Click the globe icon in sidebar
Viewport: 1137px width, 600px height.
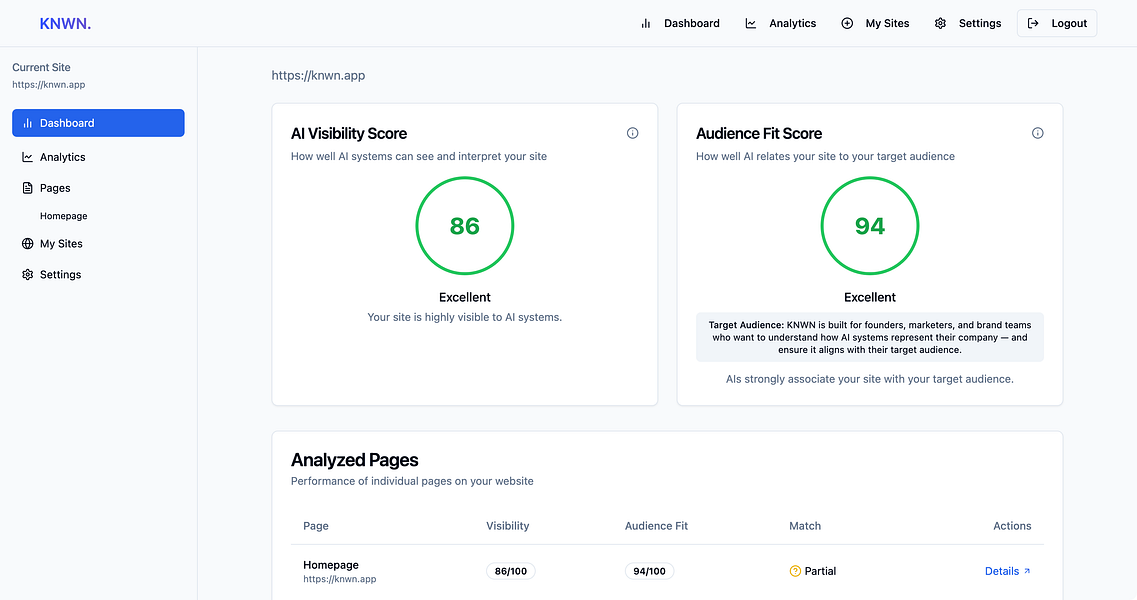(28, 244)
